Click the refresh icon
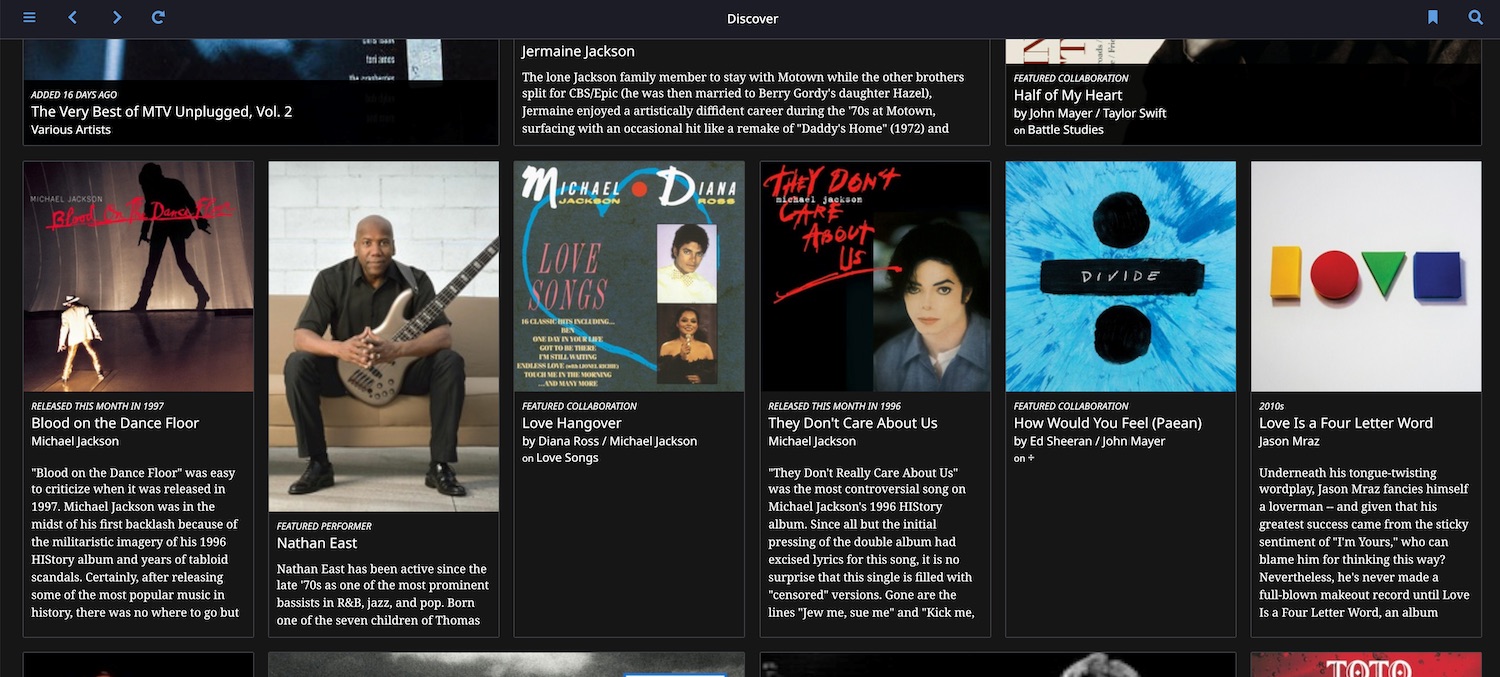 158,18
